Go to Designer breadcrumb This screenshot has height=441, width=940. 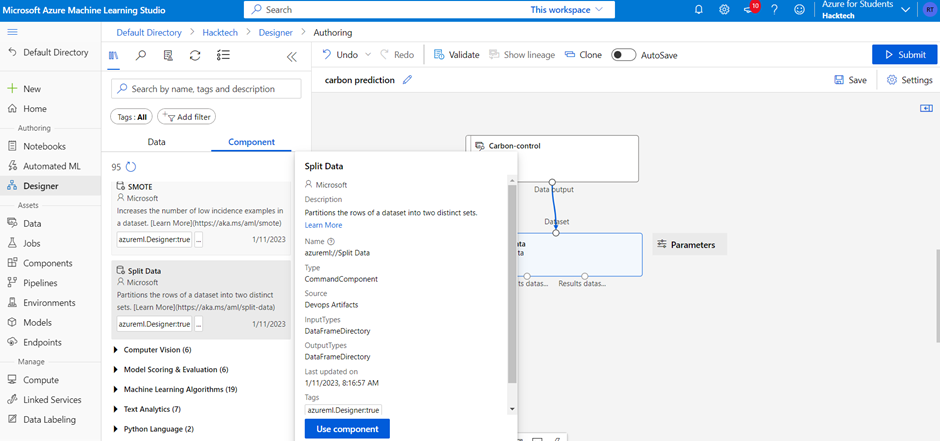pyautogui.click(x=275, y=32)
